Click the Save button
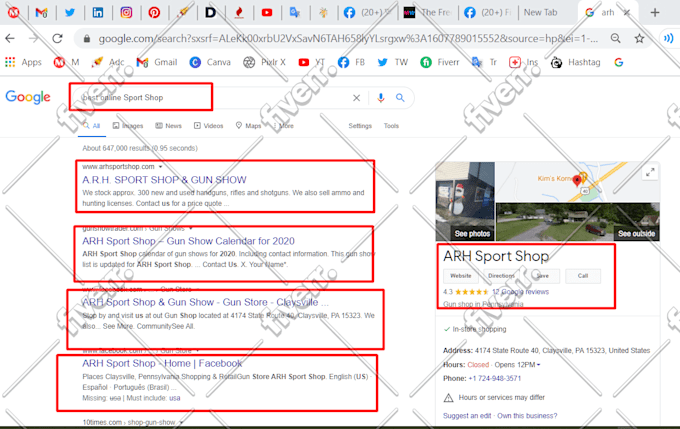Screen dimensions: 680x429 542,276
